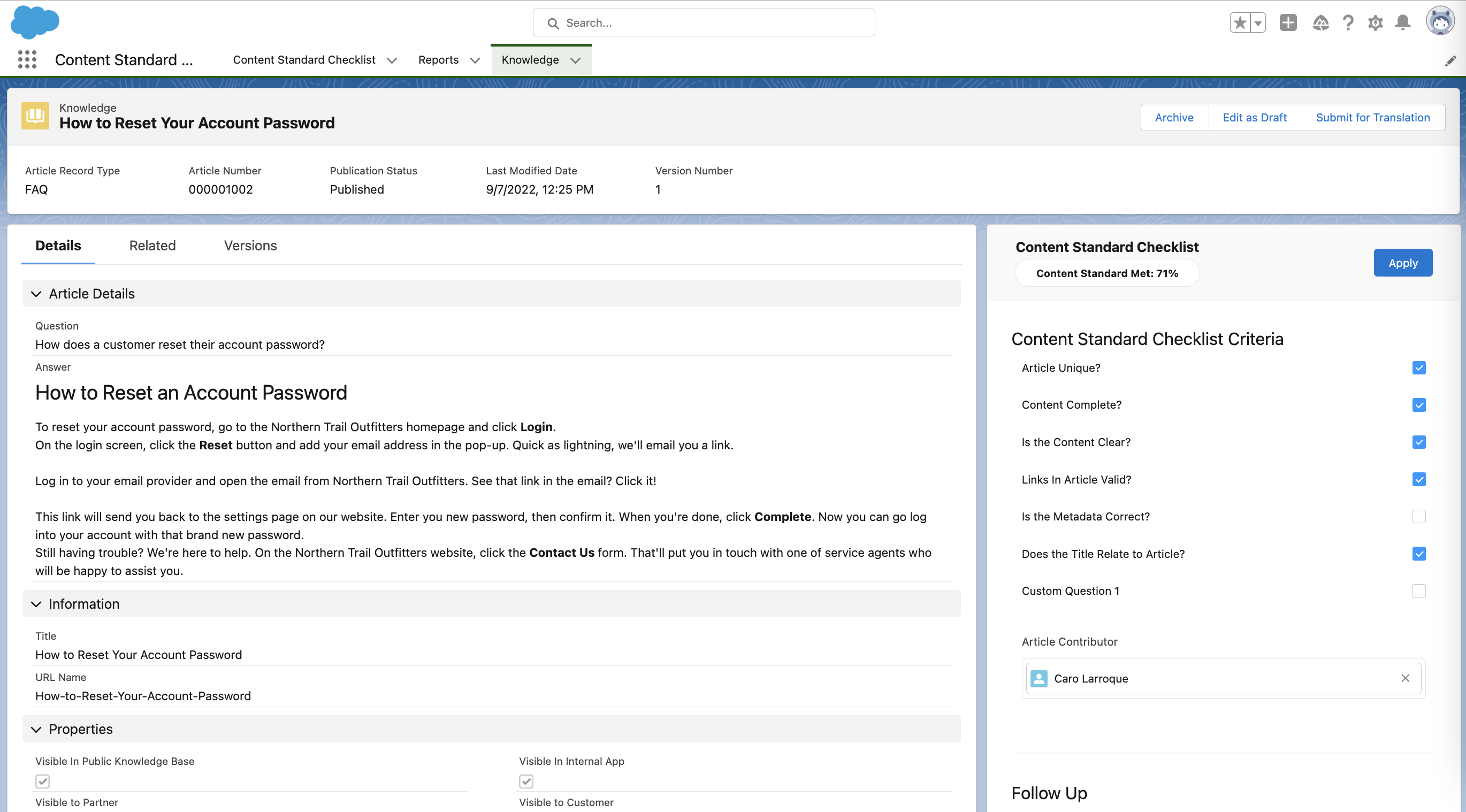Switch to the Related tab
The height and width of the screenshot is (812, 1466).
152,246
